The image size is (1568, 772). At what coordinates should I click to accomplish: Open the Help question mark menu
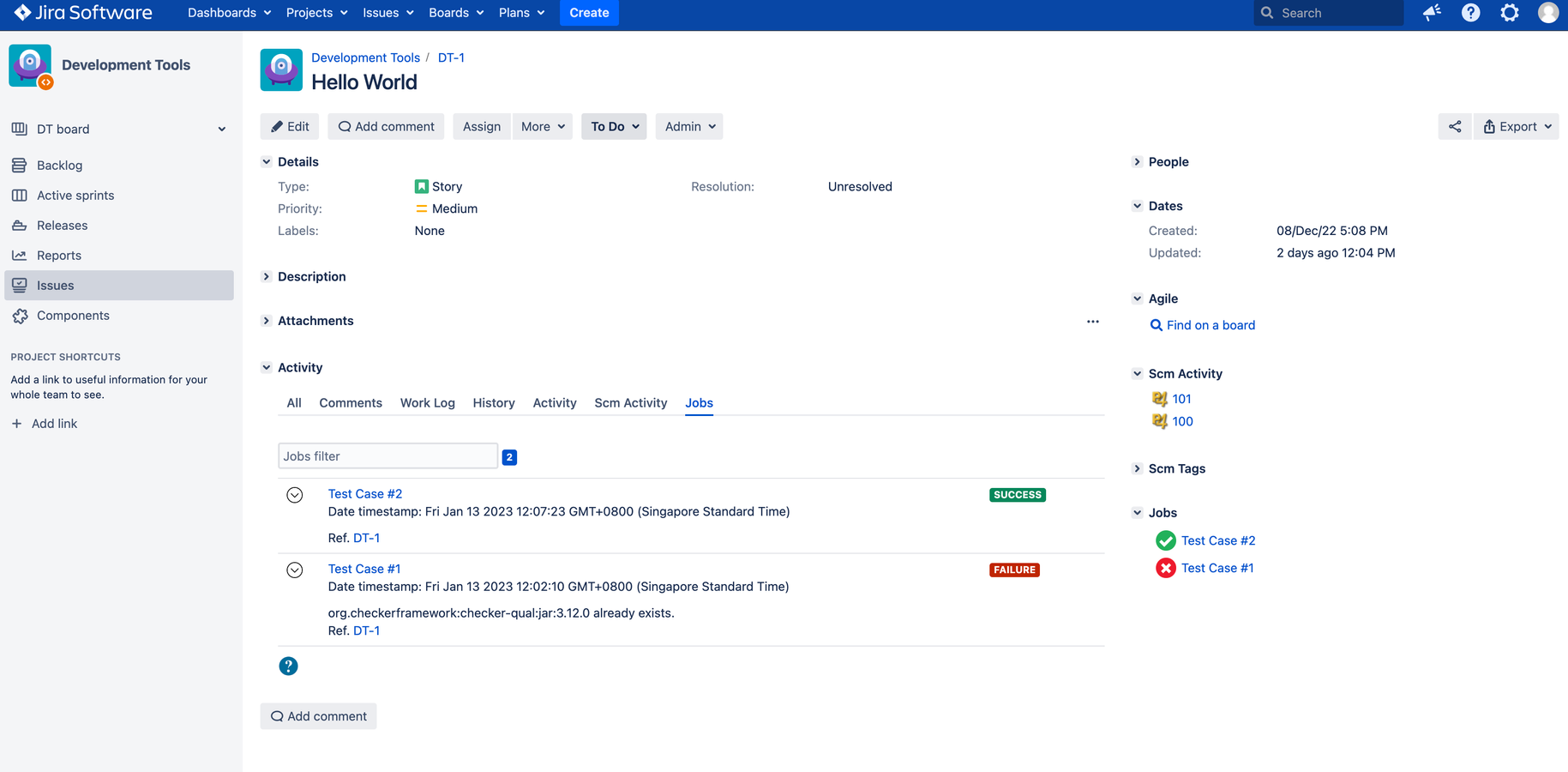click(x=1470, y=13)
